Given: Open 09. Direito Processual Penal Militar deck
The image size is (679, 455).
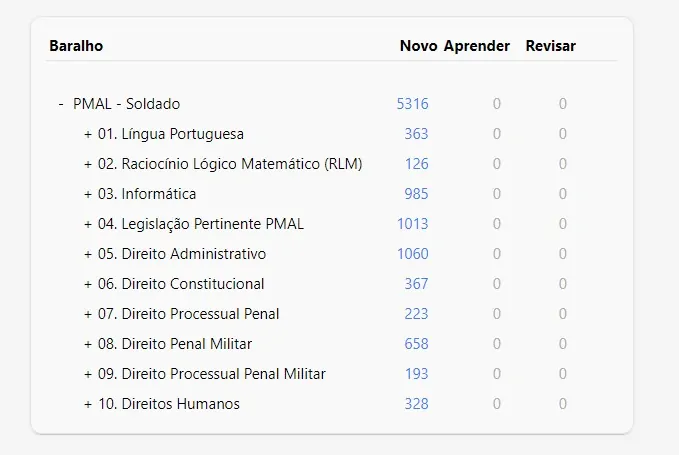Looking at the screenshot, I should coord(212,374).
